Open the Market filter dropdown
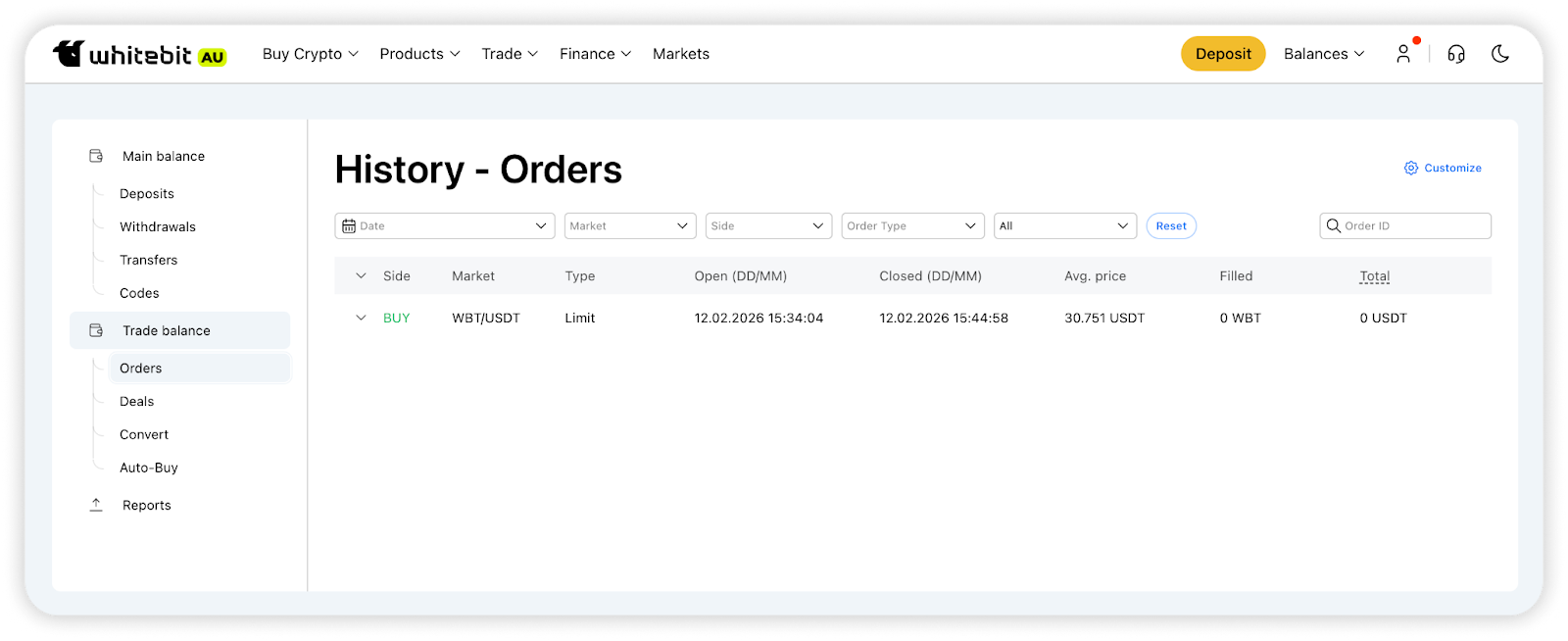1568x641 pixels. [x=629, y=225]
